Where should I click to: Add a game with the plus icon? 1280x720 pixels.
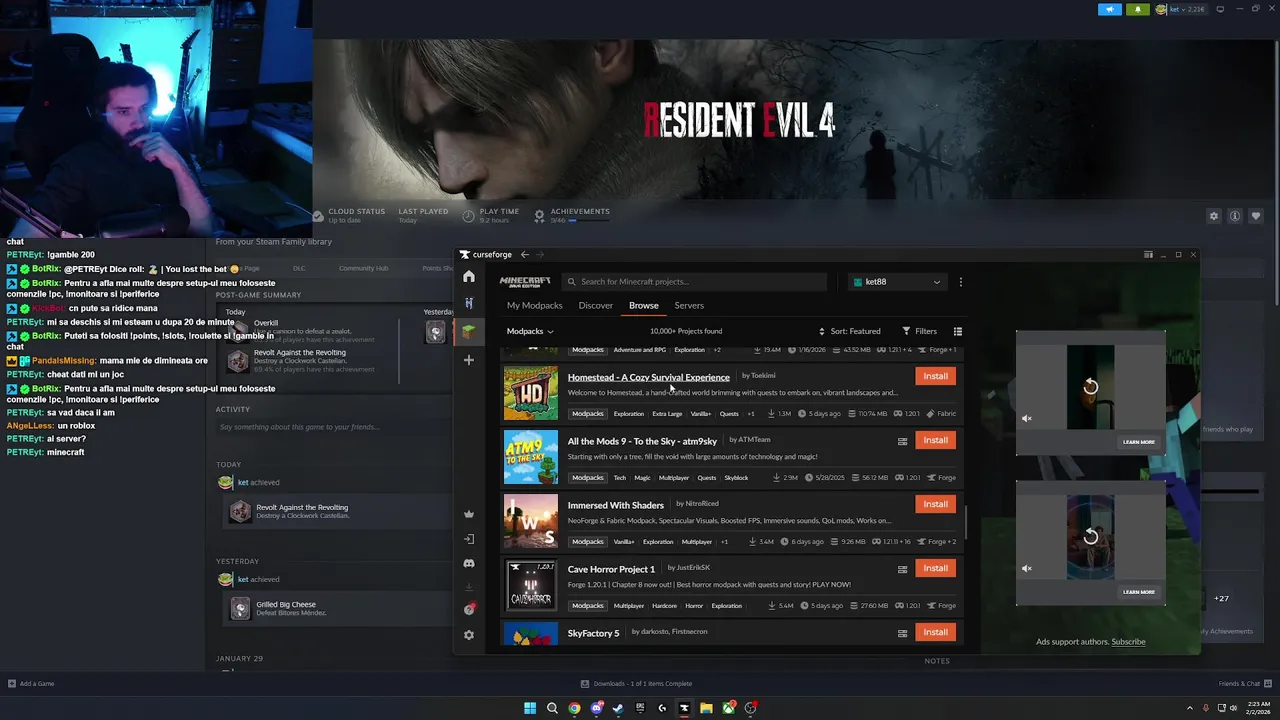click(469, 360)
